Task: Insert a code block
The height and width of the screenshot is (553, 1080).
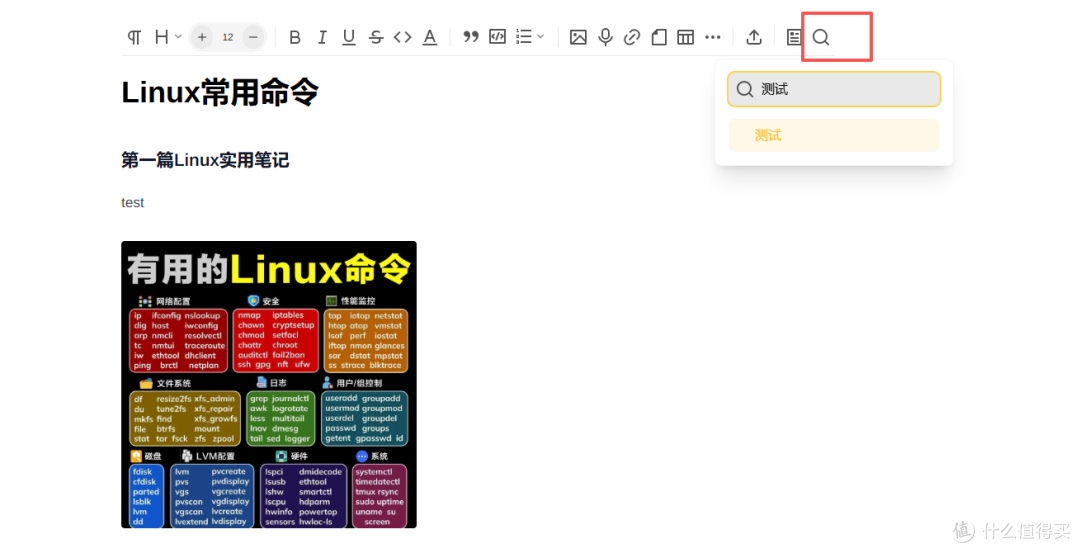Action: pyautogui.click(x=497, y=36)
